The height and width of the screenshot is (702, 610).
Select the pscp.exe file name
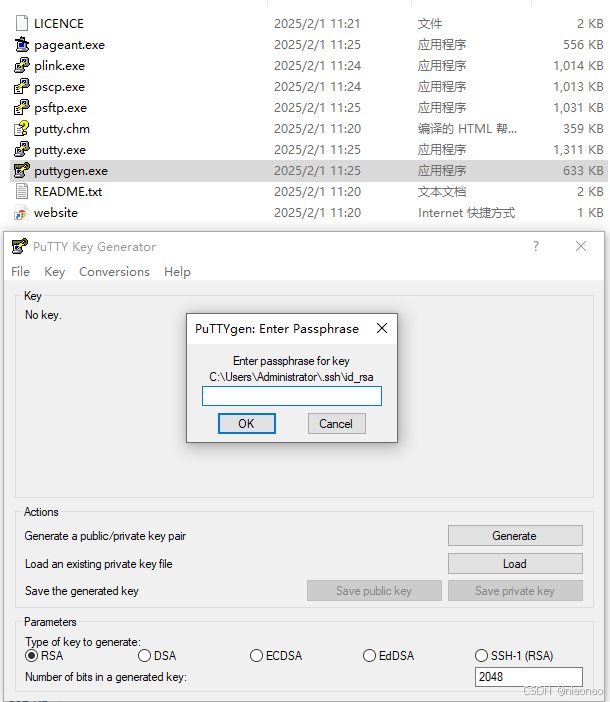[x=60, y=87]
